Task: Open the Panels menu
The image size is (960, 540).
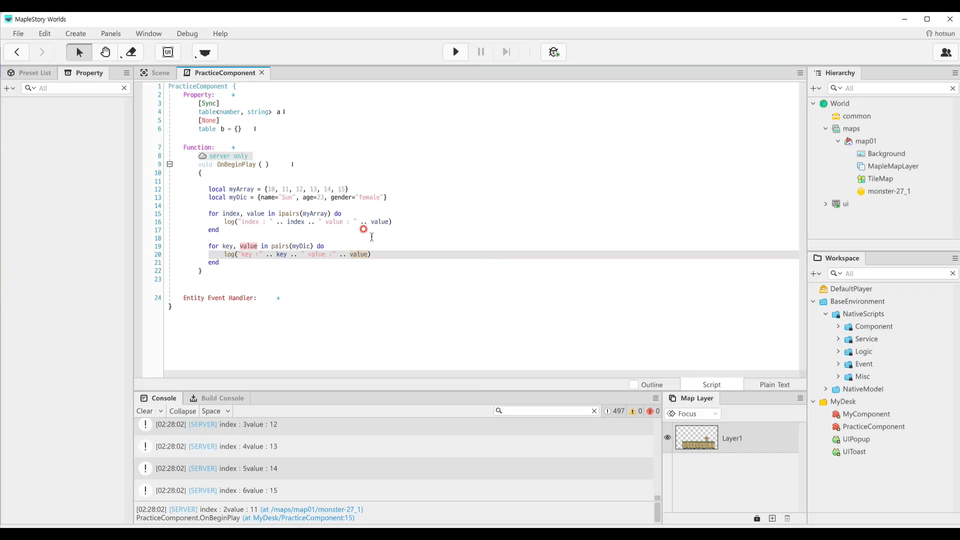Action: (x=111, y=34)
